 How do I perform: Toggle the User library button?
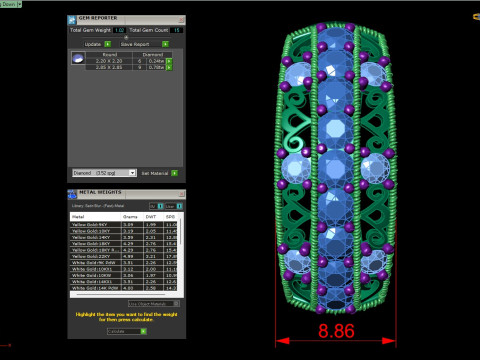click(174, 206)
